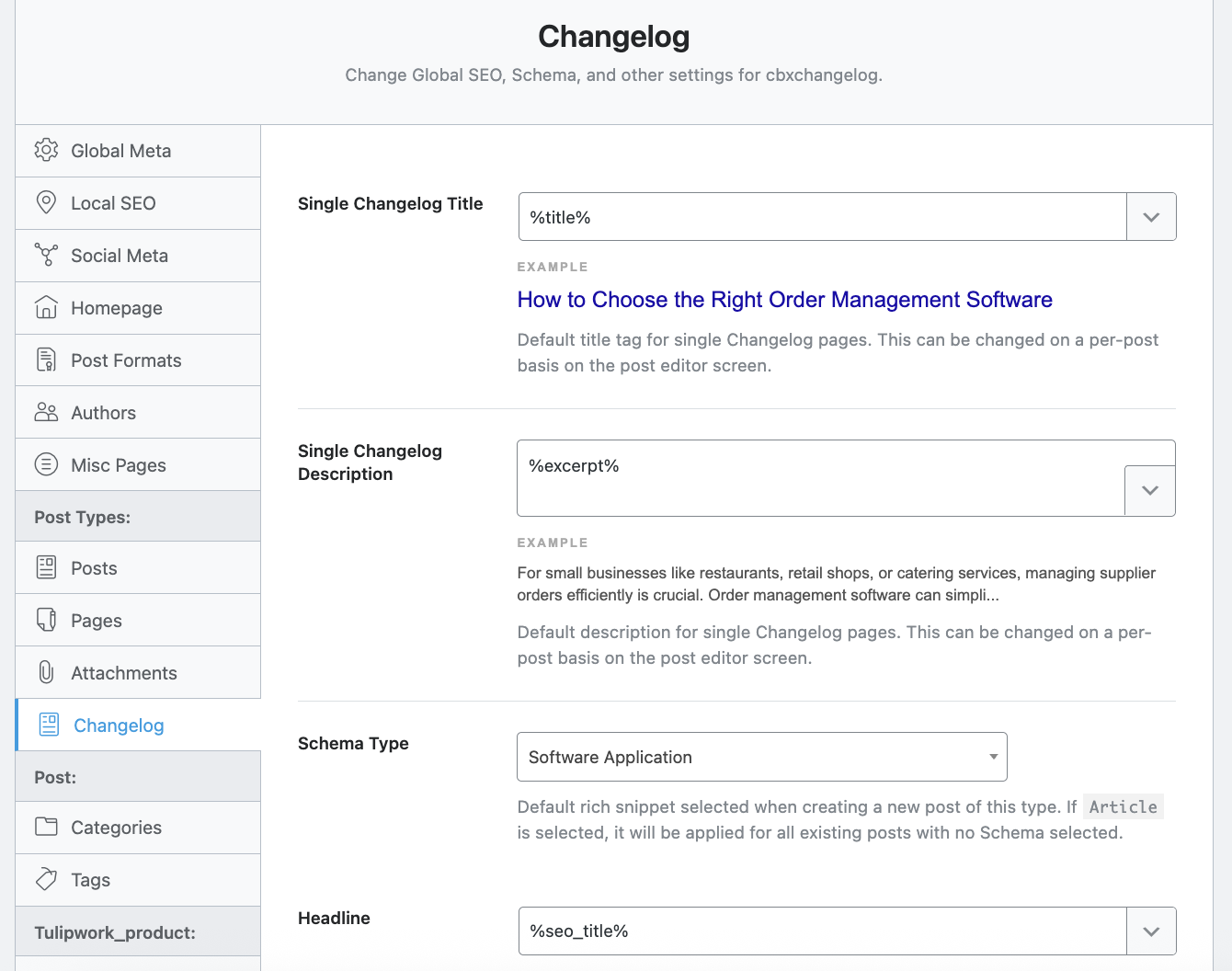
Task: Expand variables dropdown for Single Changelog Title
Action: coord(1151,217)
